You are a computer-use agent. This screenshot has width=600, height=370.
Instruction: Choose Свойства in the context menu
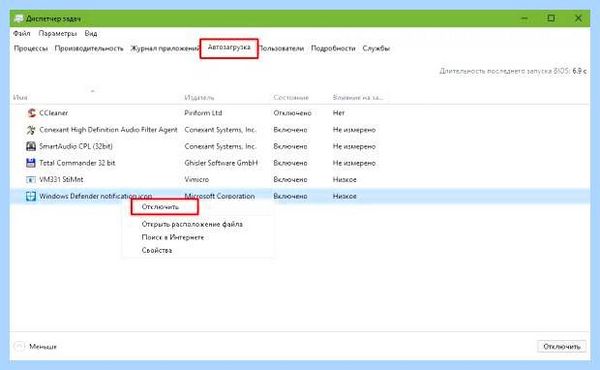point(157,250)
